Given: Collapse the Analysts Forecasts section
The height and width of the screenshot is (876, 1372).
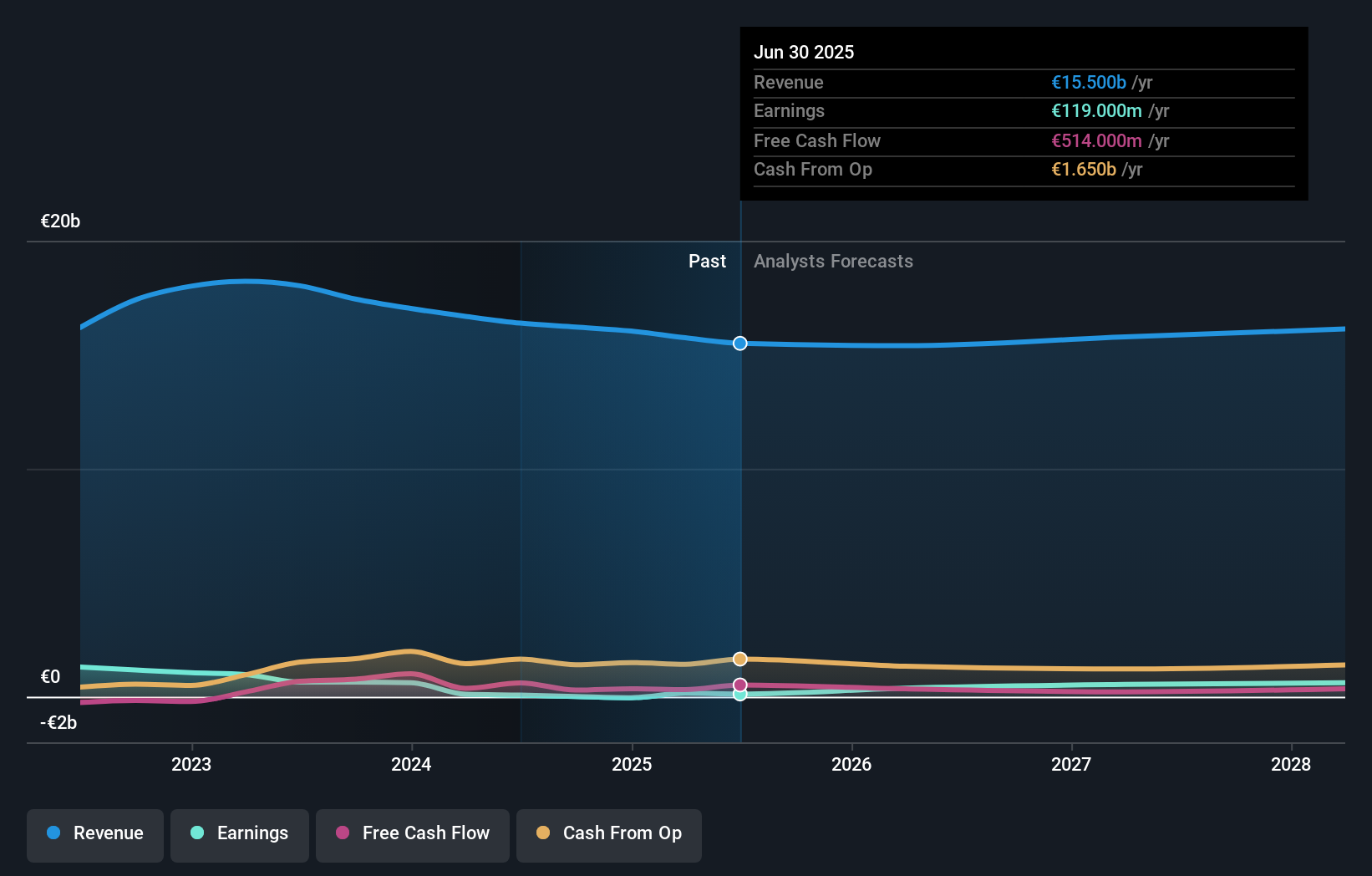Looking at the screenshot, I should coord(833,261).
